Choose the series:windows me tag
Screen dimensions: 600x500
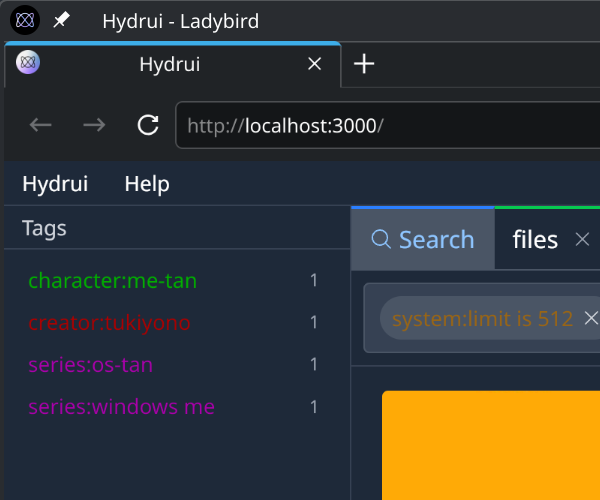pyautogui.click(x=121, y=407)
